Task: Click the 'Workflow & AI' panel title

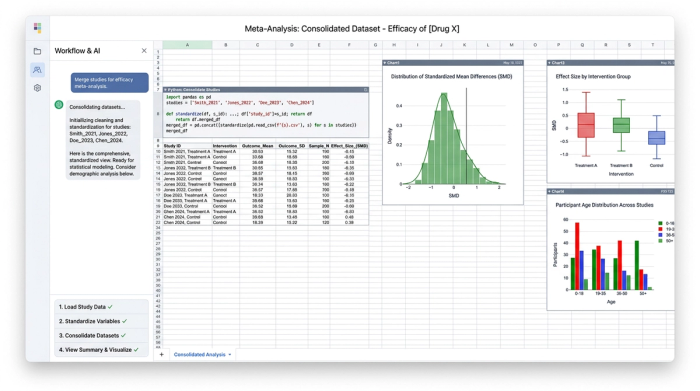Action: [77, 51]
